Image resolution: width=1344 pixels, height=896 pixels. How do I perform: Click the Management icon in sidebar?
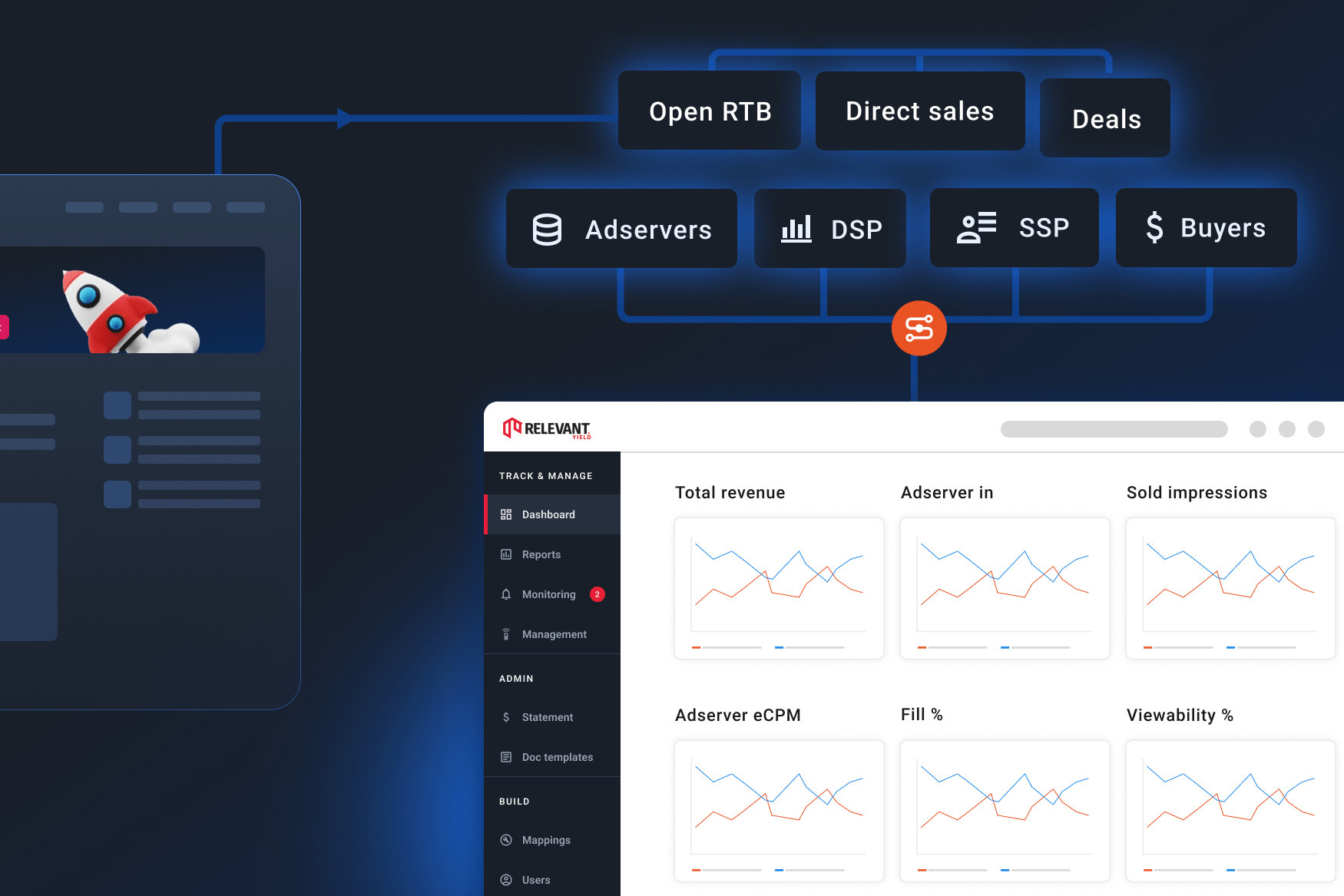coord(506,634)
